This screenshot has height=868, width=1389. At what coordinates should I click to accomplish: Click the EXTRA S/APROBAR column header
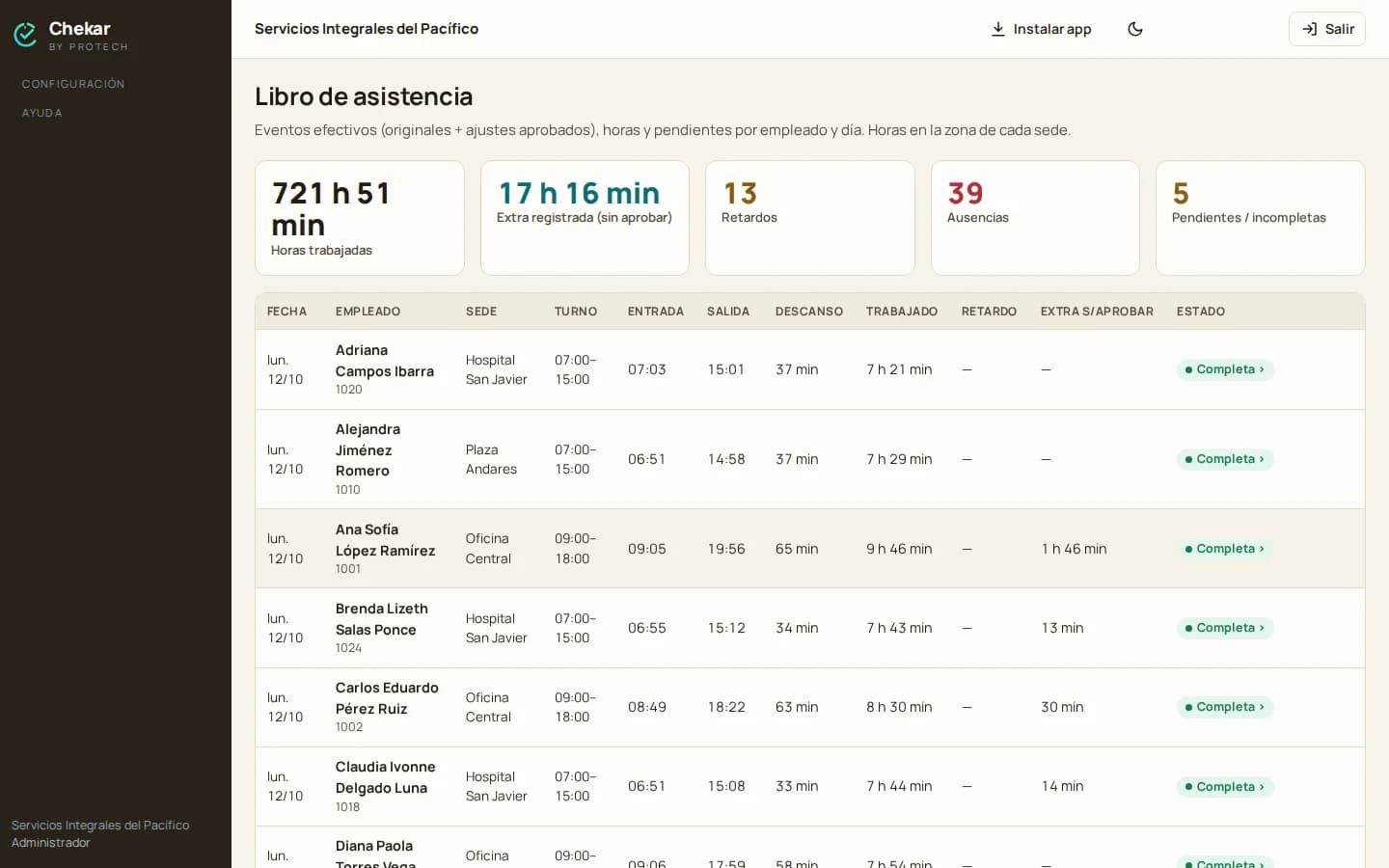(x=1097, y=312)
